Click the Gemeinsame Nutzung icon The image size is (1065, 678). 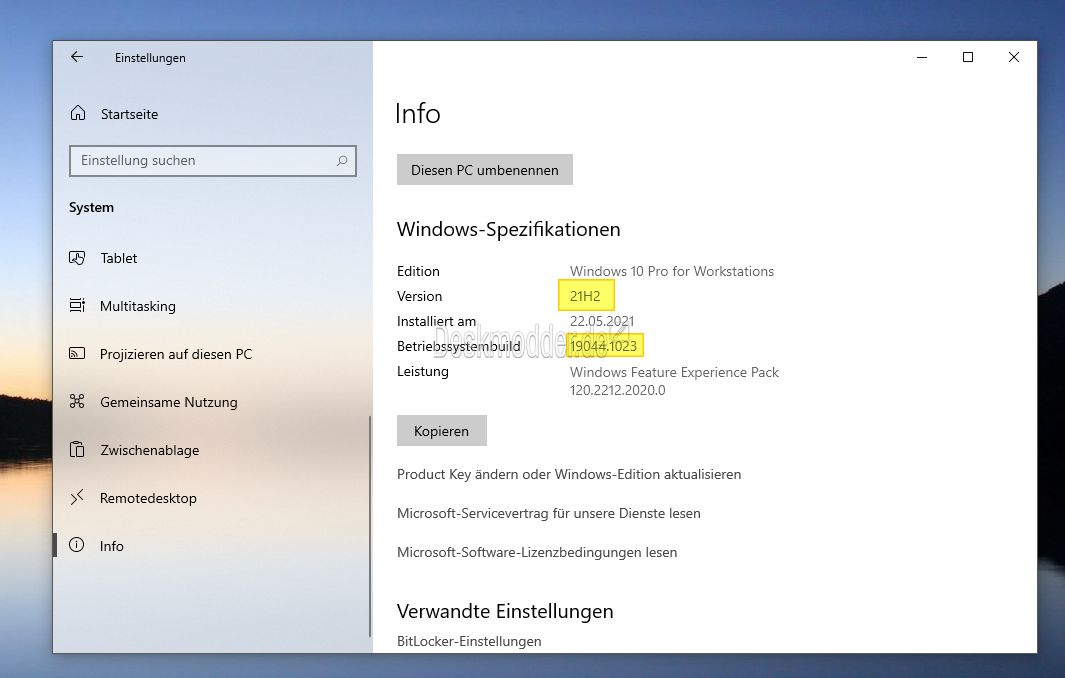(77, 402)
